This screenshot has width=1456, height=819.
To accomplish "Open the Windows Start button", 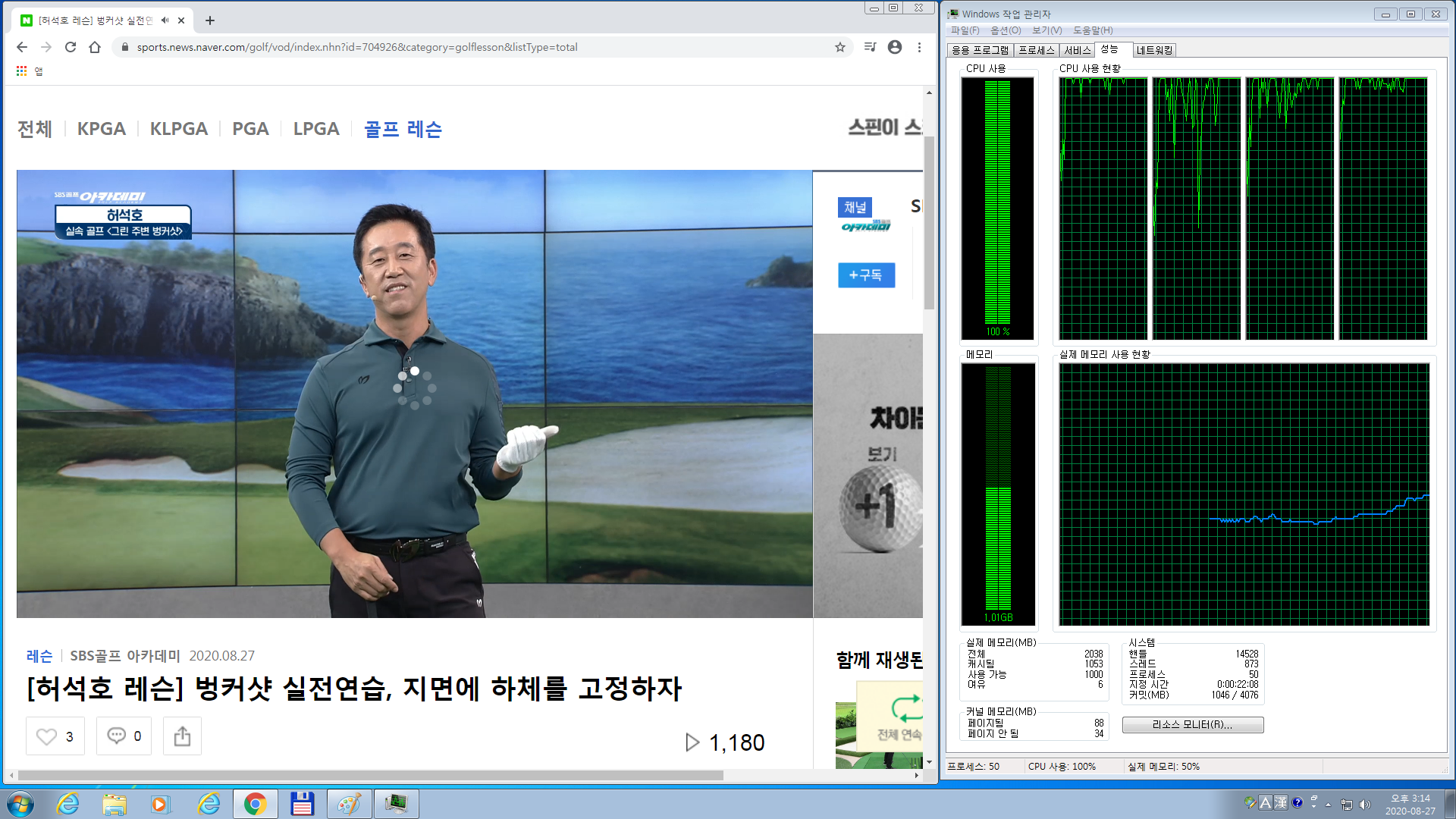I will [x=20, y=803].
